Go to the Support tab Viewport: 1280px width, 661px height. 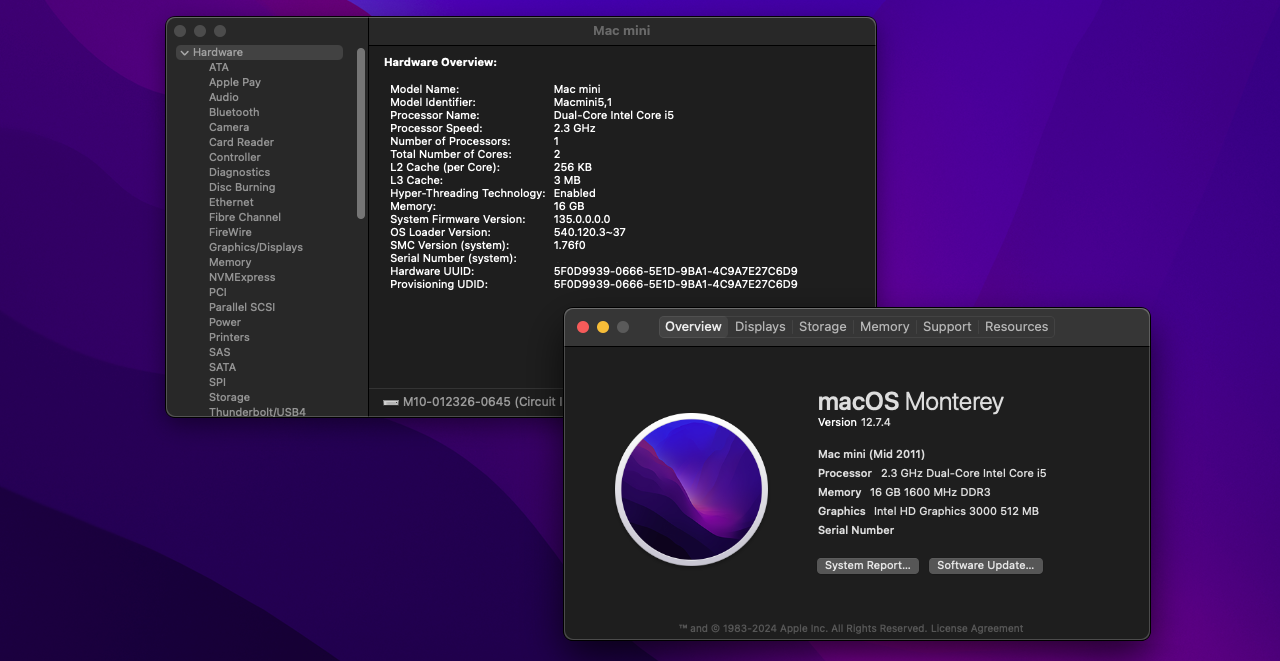tap(946, 327)
